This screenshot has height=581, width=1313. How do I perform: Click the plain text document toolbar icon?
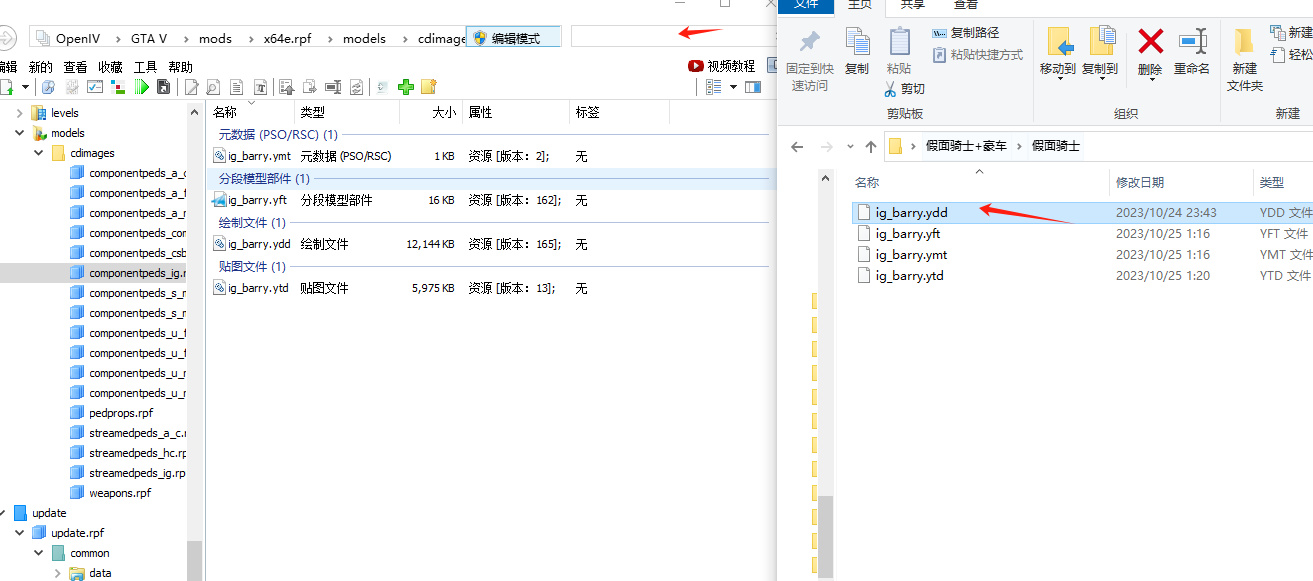237,87
